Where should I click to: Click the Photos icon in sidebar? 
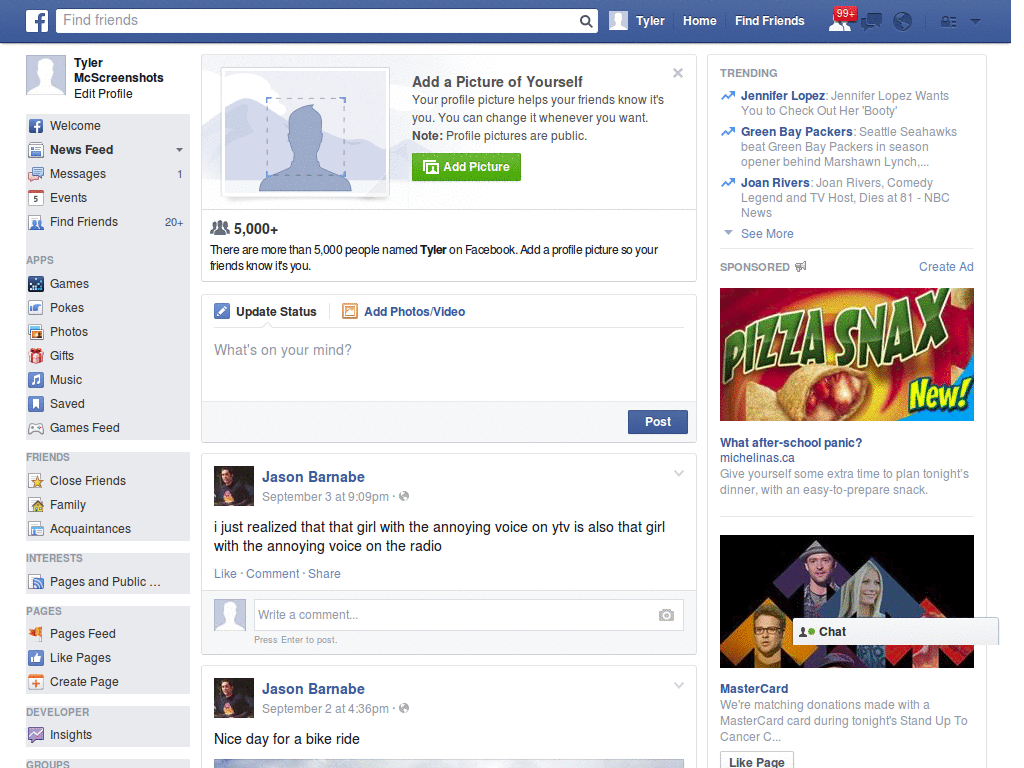(36, 332)
